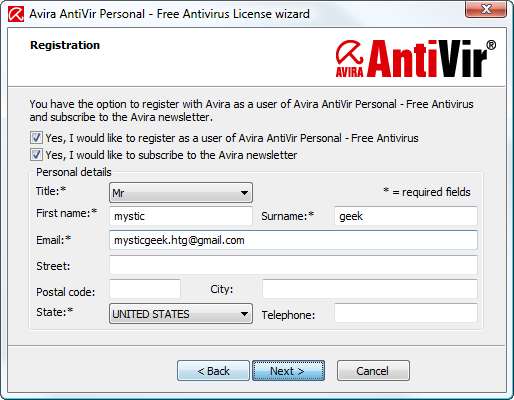The height and width of the screenshot is (400, 514).
Task: Uncheck register as Avira AntiVir user checkbox
Action: tap(36, 138)
